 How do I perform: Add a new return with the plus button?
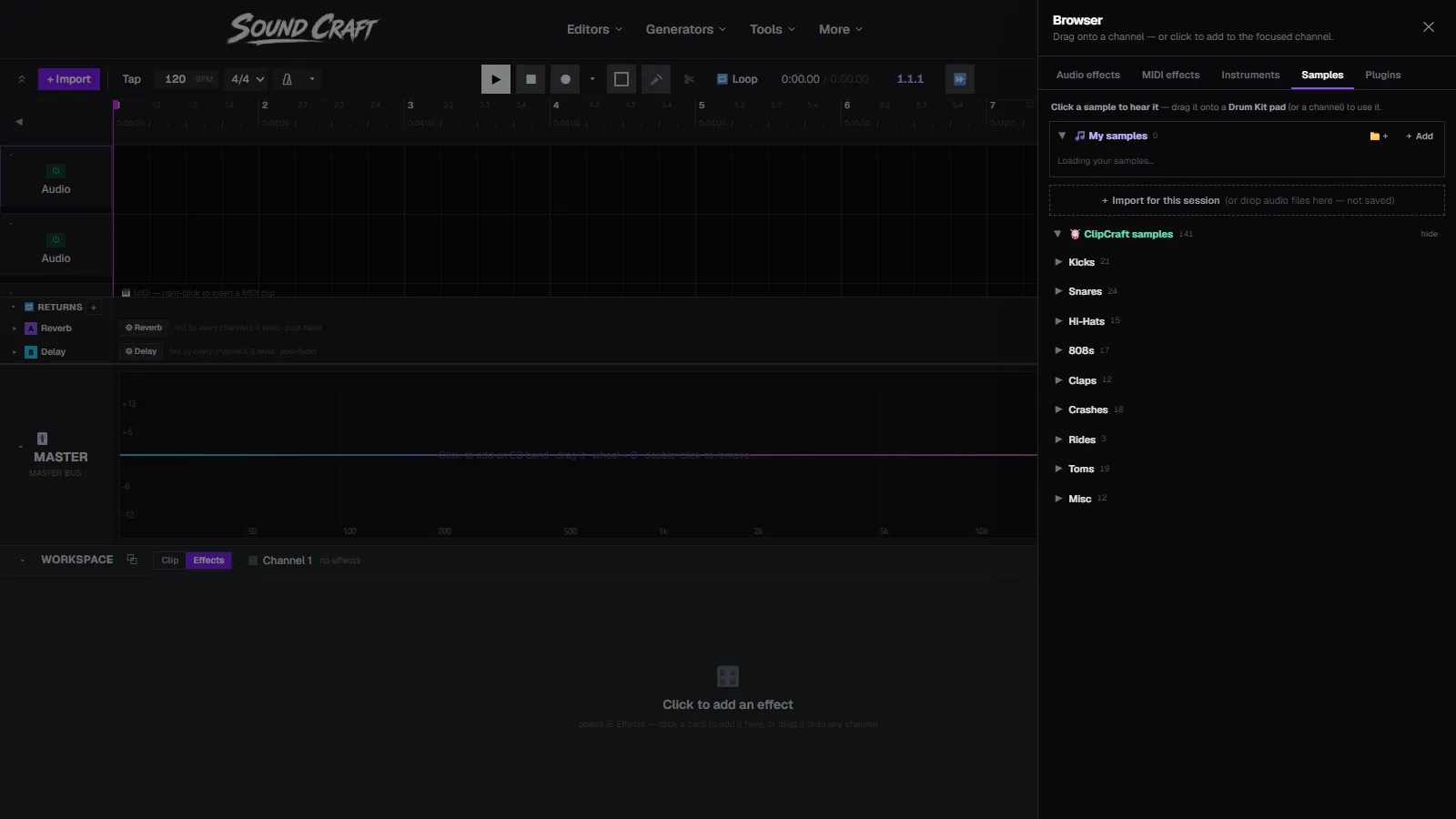tap(93, 308)
